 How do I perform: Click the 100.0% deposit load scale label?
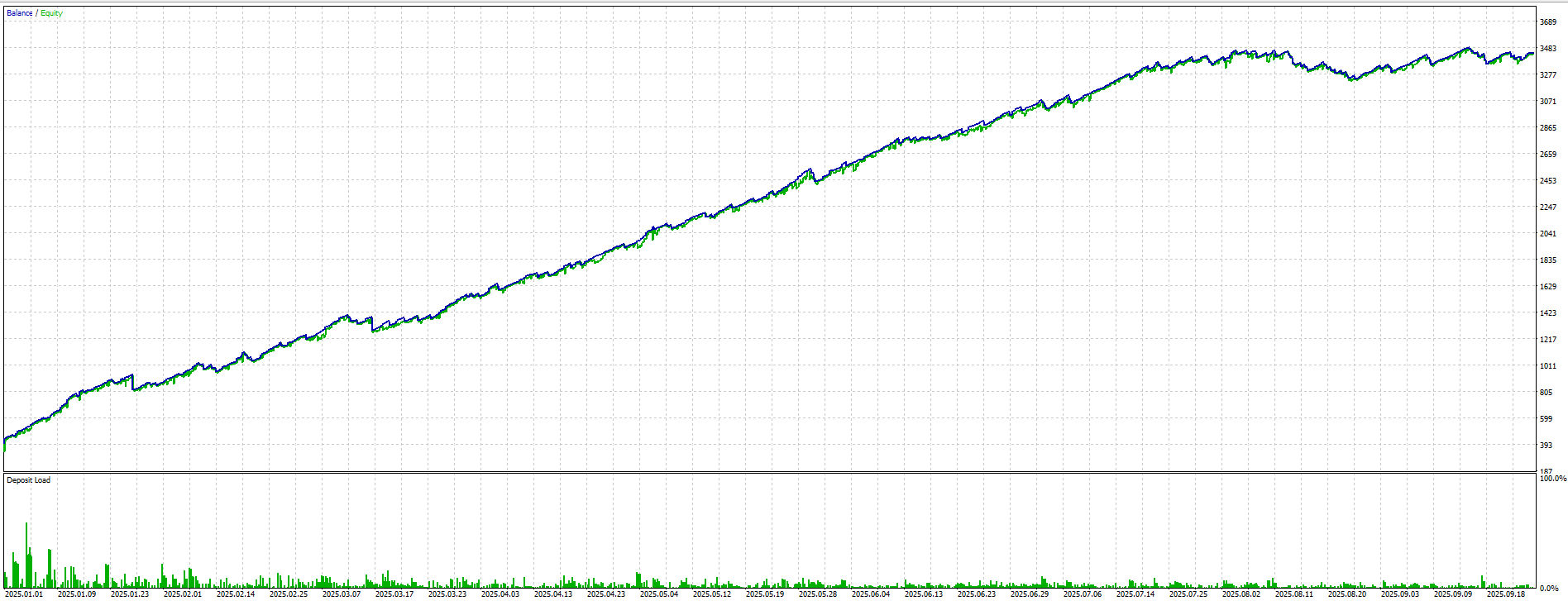click(x=1551, y=479)
